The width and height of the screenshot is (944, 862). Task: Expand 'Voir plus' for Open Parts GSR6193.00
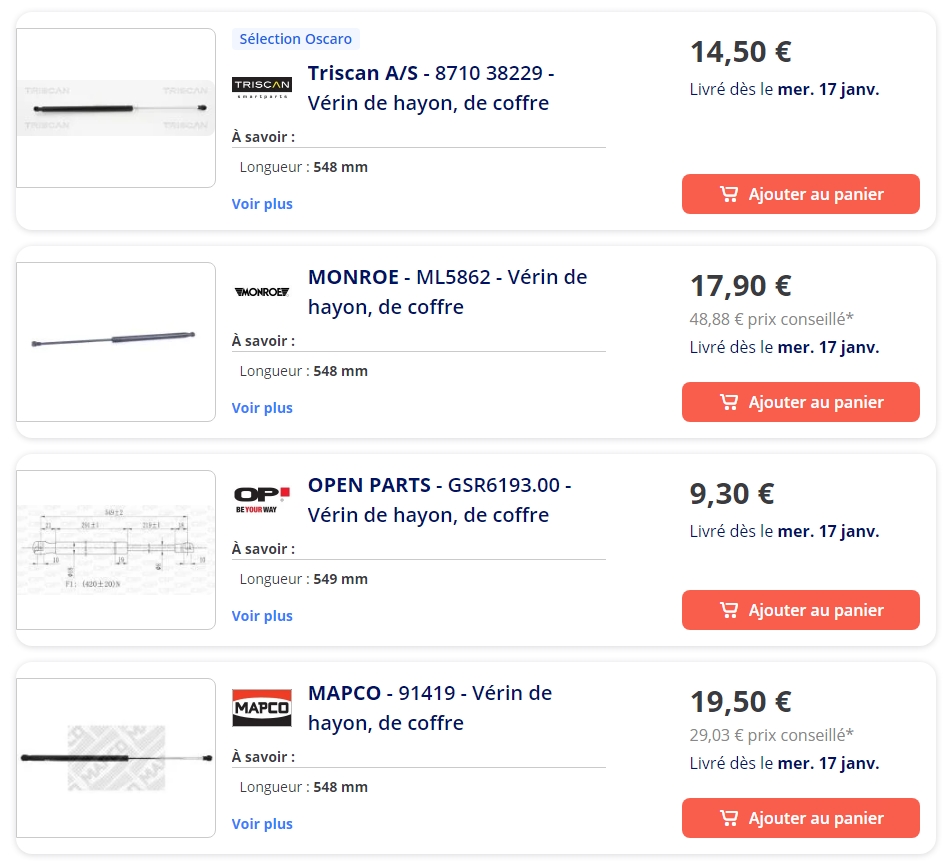click(262, 616)
